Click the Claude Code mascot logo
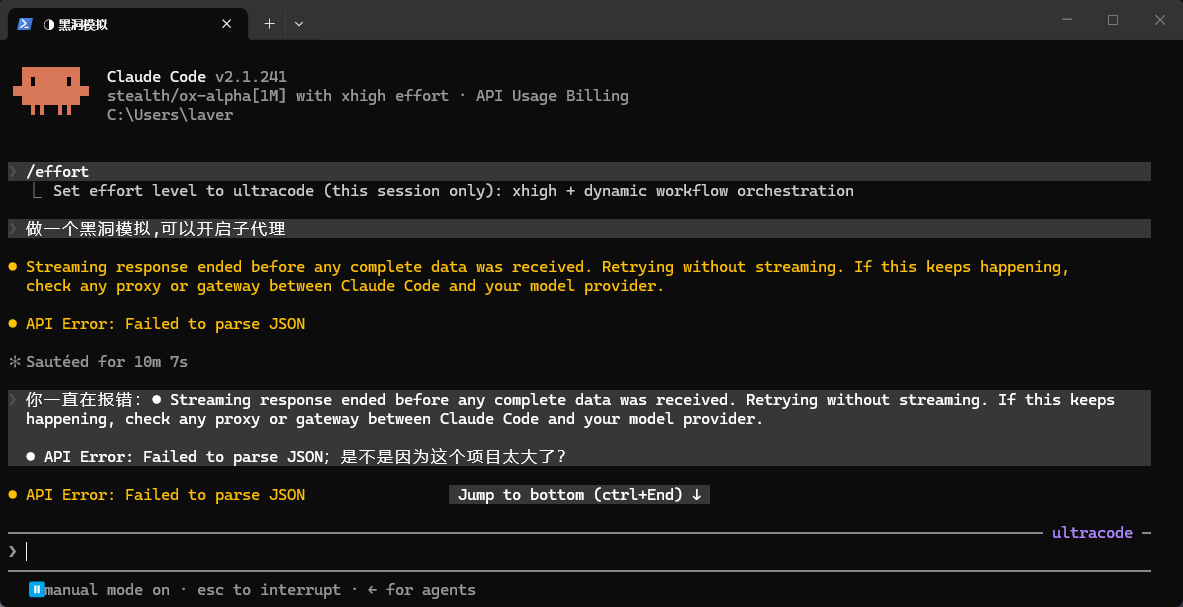 coord(47,90)
